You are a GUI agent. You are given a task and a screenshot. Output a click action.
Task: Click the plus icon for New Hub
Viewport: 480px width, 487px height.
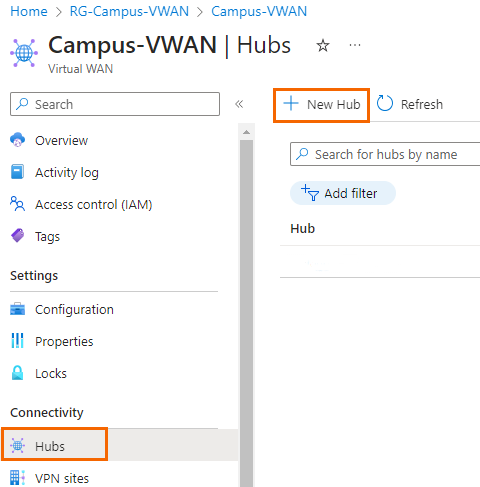click(x=291, y=103)
